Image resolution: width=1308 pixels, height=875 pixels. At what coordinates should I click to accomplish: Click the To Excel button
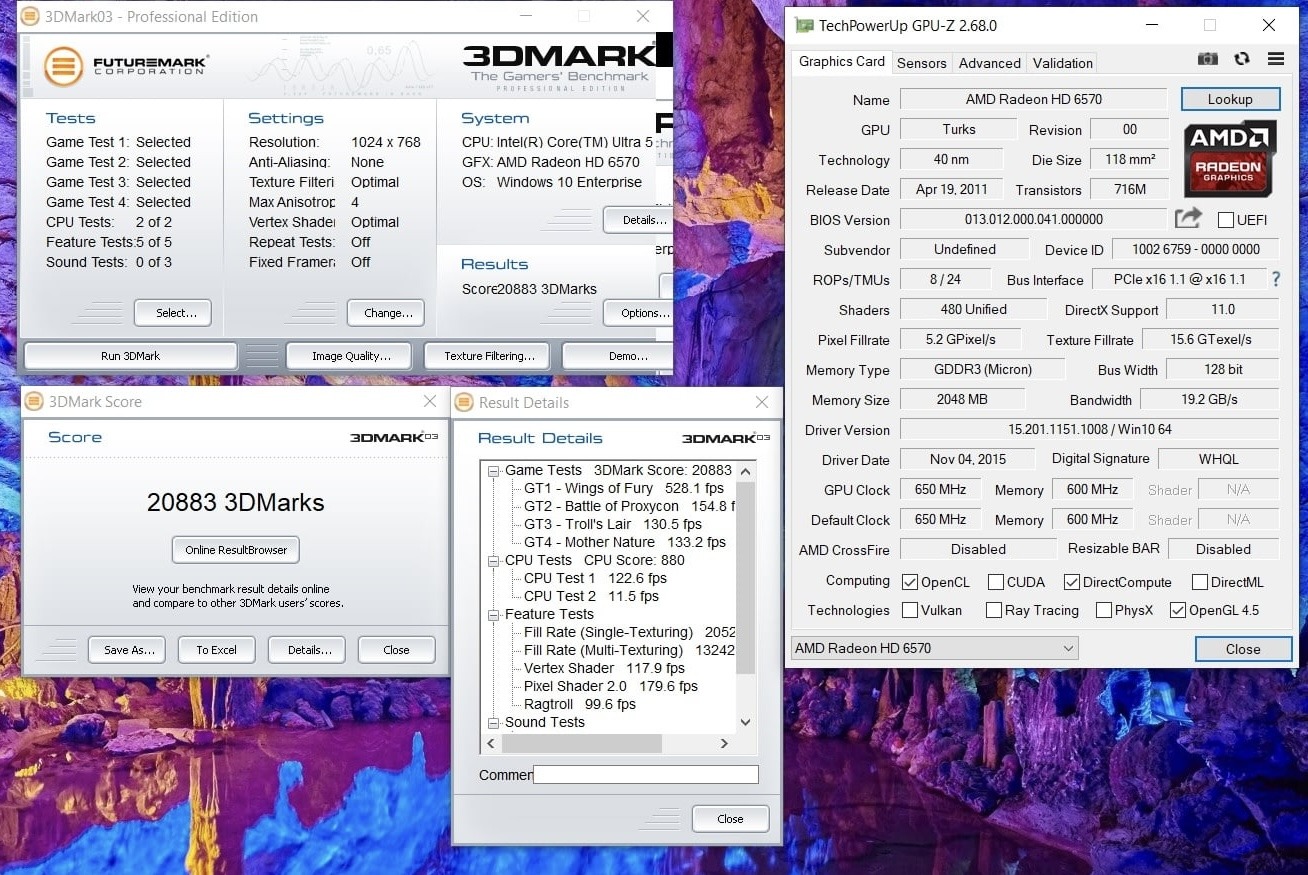point(216,650)
